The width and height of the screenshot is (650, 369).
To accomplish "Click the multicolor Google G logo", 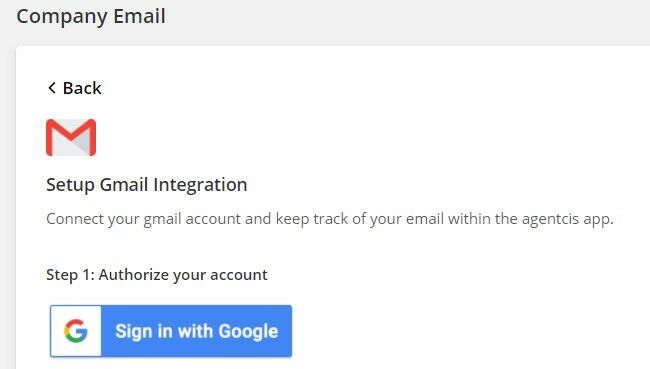I will click(76, 331).
